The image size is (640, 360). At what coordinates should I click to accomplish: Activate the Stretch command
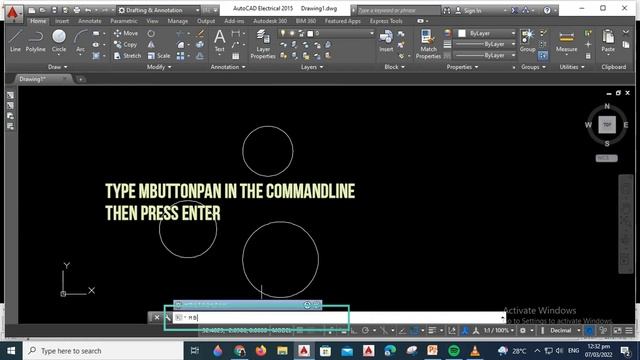coord(127,56)
